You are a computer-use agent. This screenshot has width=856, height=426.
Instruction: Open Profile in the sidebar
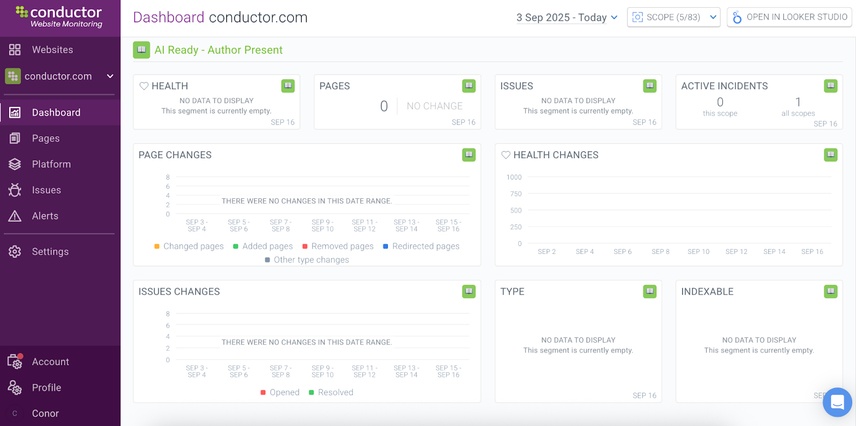point(46,387)
